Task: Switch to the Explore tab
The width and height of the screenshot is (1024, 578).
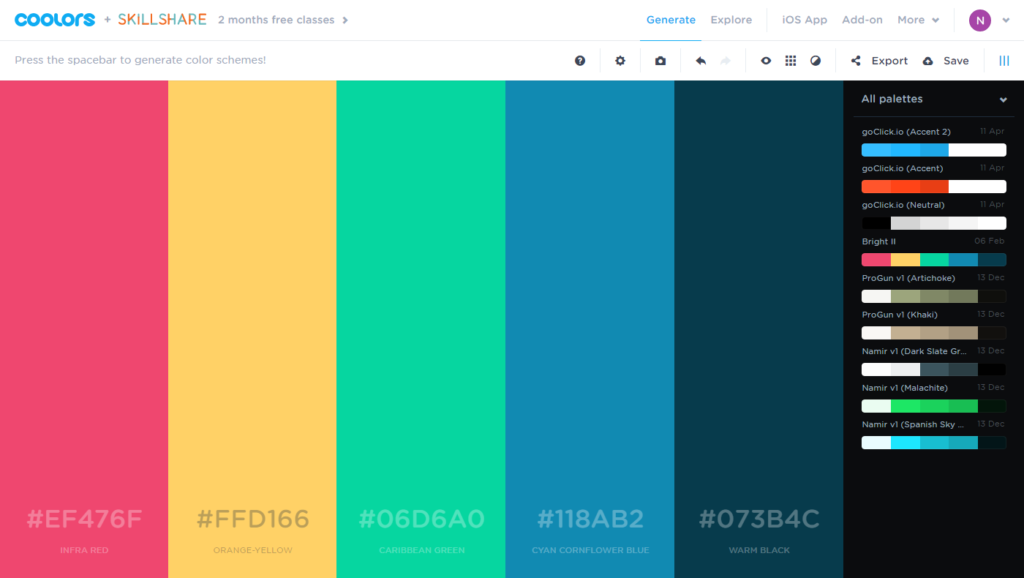Action: pos(731,20)
